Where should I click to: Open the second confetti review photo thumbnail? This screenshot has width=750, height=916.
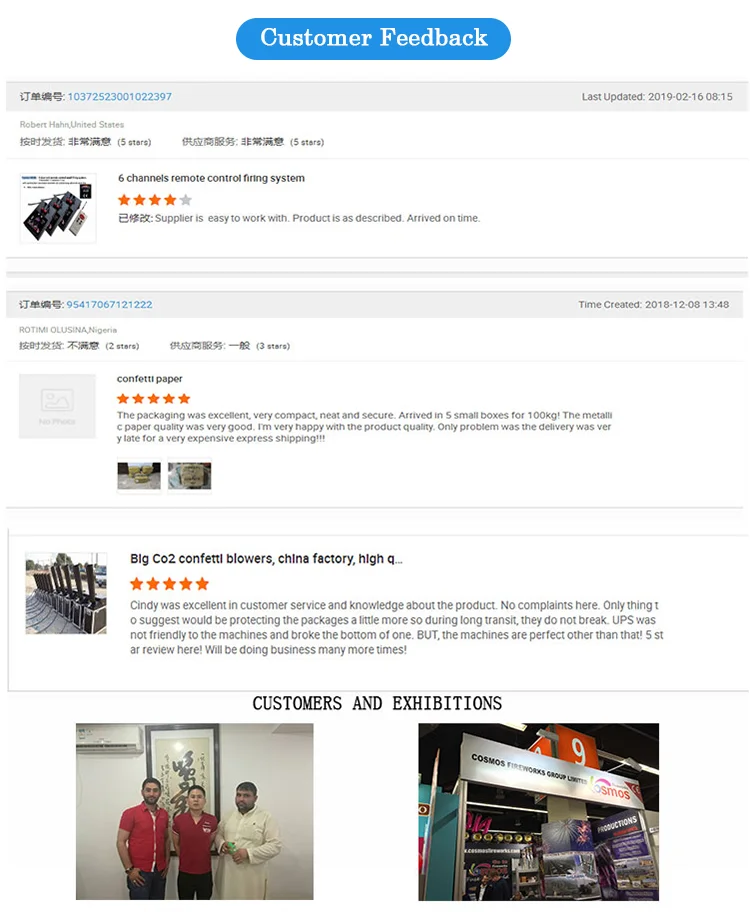[x=190, y=476]
